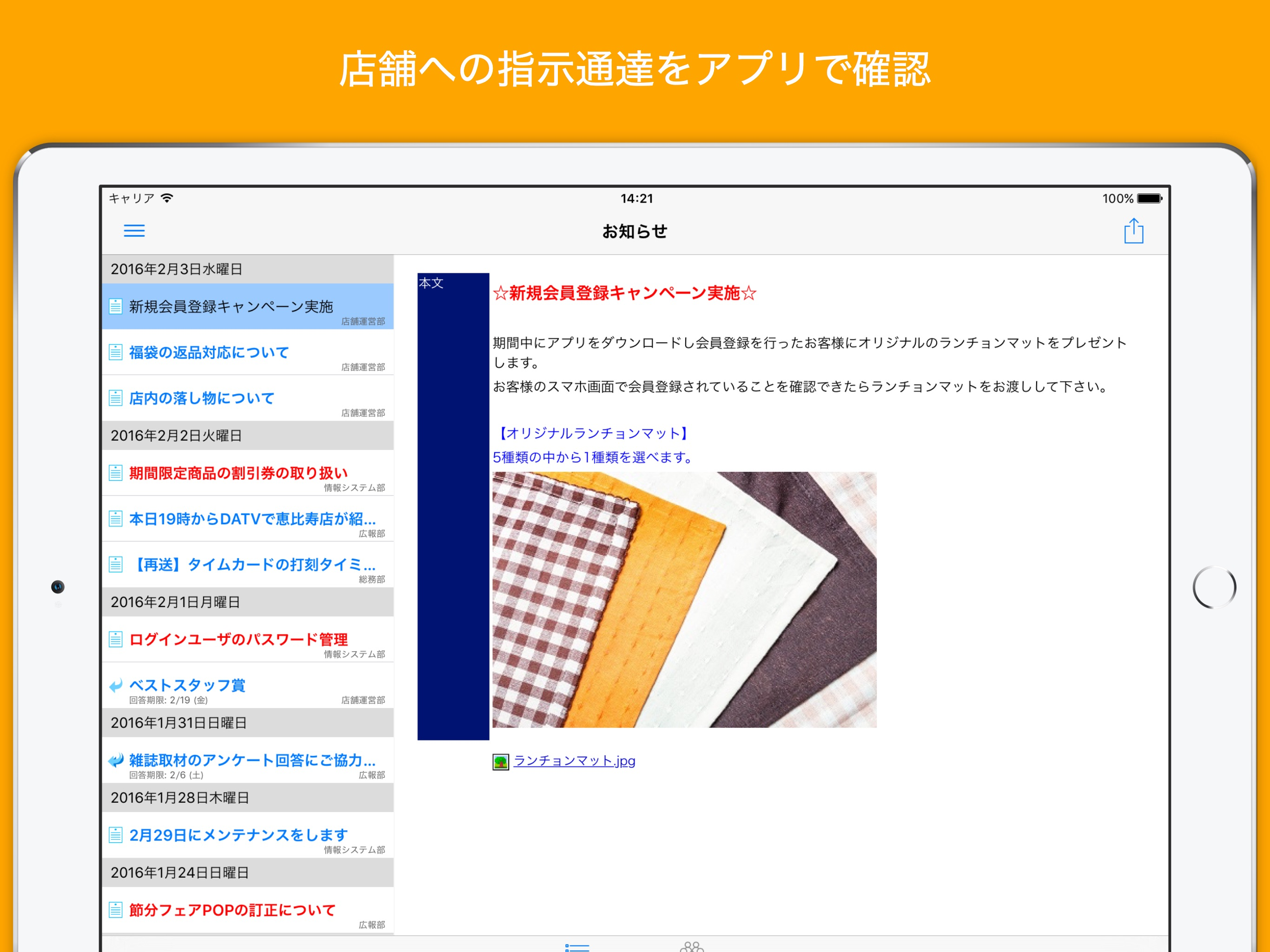
Task: Click document icon beside 【再送】タイムカード notice
Action: pos(115,564)
